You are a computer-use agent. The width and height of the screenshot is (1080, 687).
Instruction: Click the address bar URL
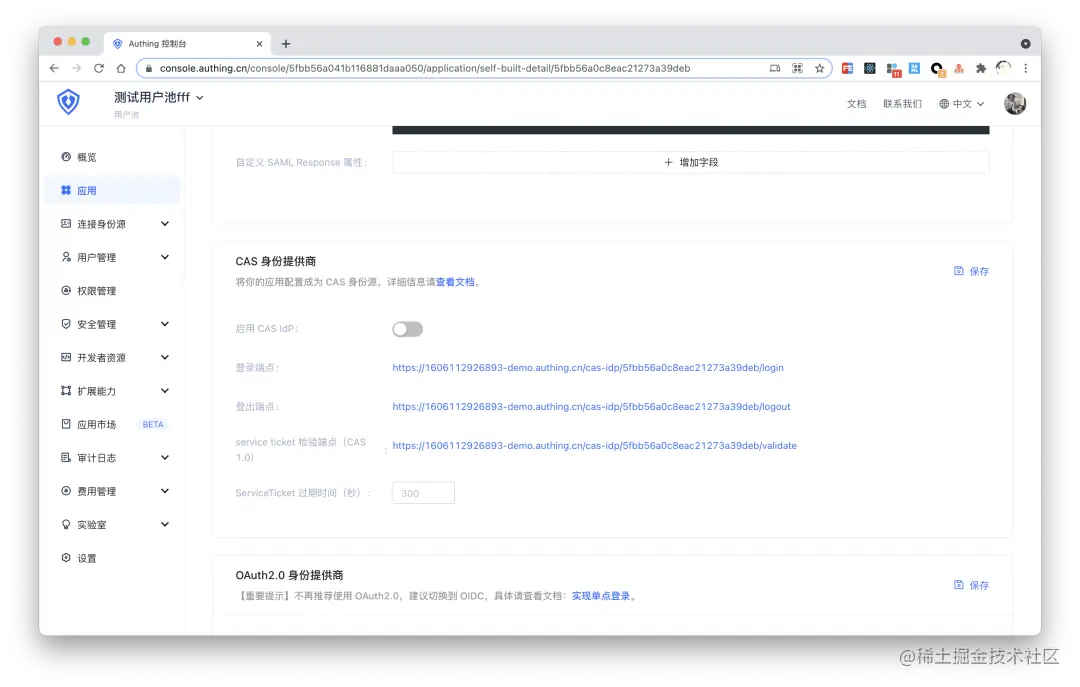point(425,68)
